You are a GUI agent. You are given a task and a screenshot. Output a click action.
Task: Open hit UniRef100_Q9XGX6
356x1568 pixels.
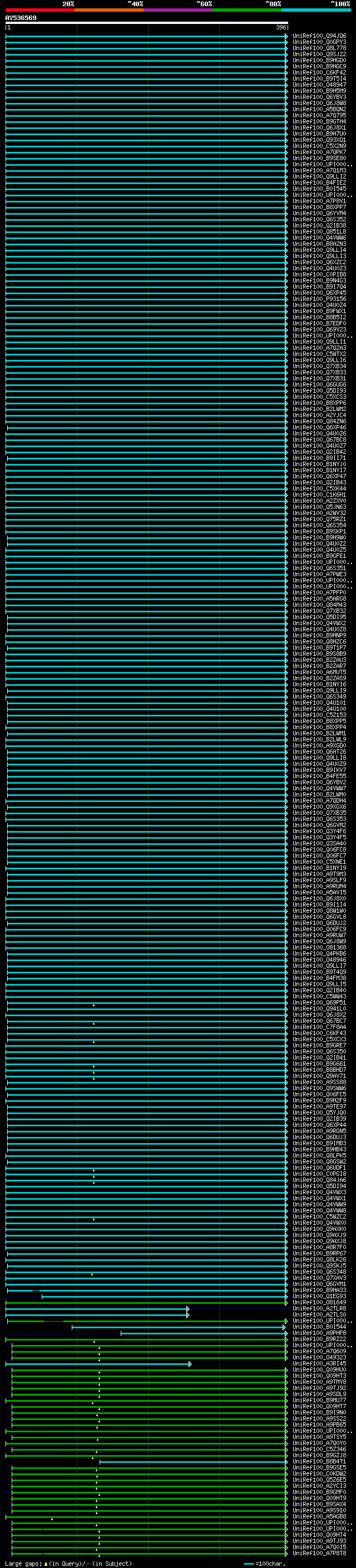pos(319,807)
